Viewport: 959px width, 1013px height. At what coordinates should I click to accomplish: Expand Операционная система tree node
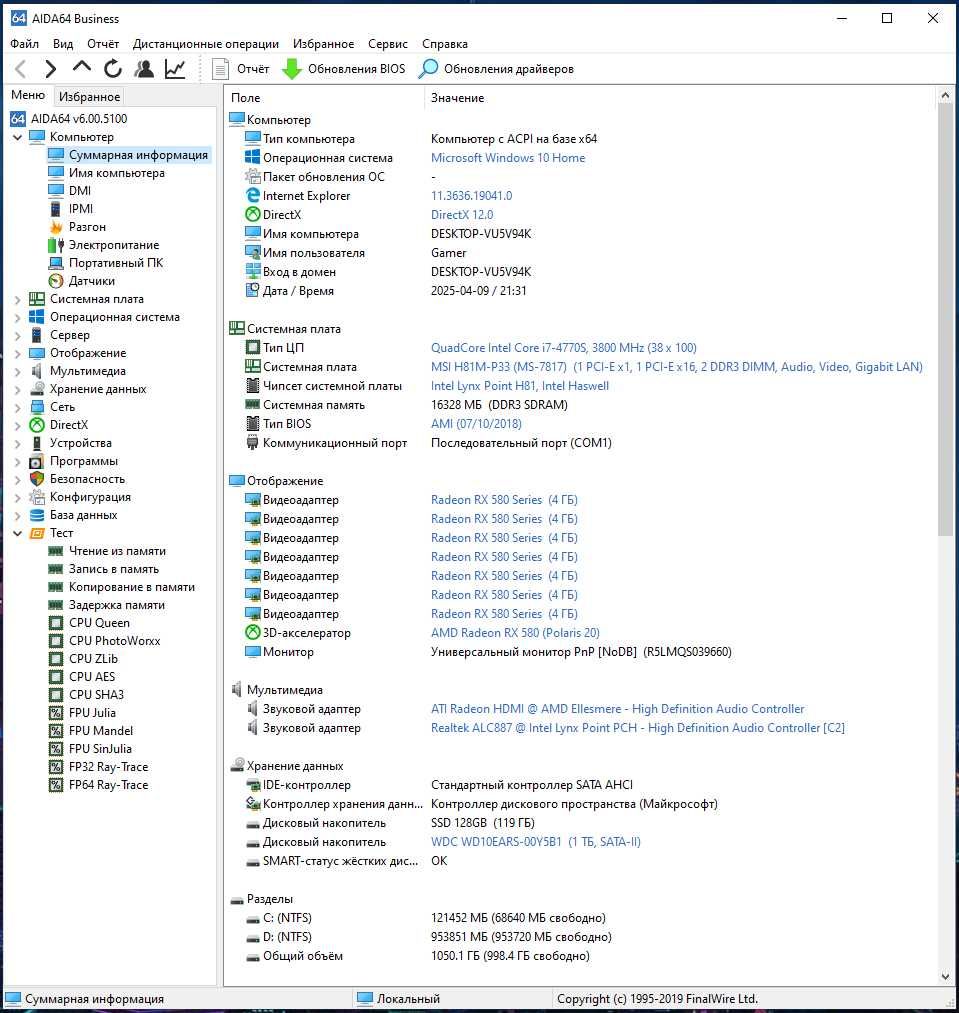click(17, 317)
